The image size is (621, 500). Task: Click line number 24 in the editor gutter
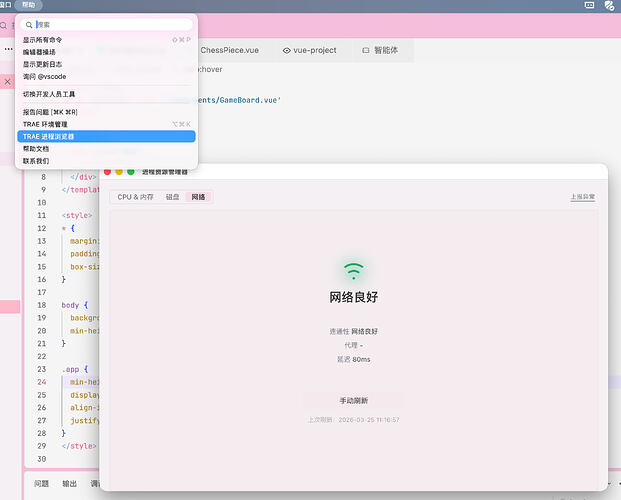42,382
